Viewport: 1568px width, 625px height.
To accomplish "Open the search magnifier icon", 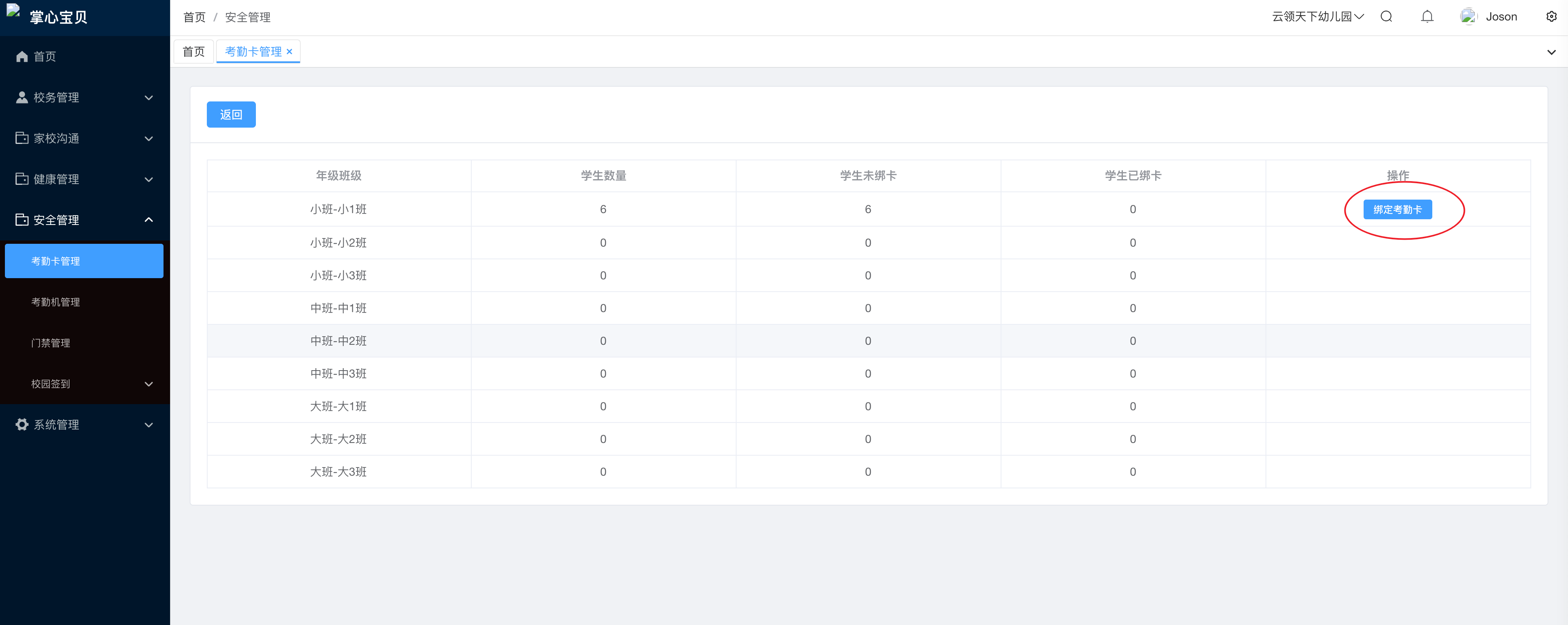I will pyautogui.click(x=1387, y=16).
